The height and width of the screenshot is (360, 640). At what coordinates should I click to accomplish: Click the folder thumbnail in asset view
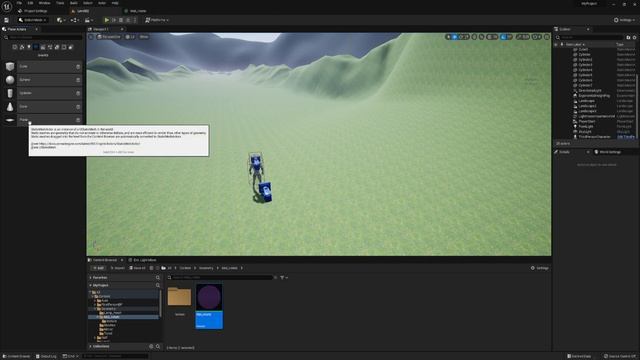[x=180, y=297]
